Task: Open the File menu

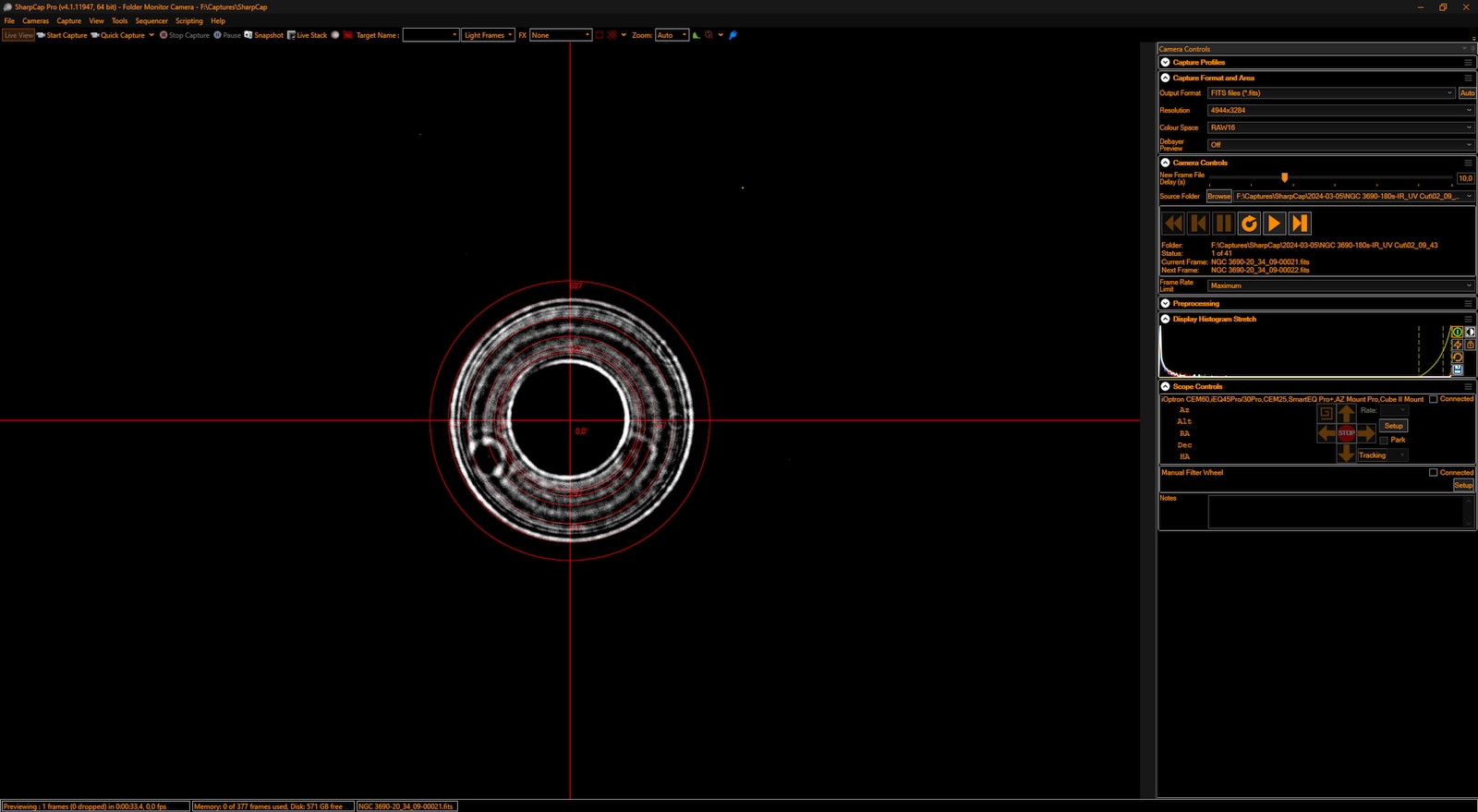Action: coord(9,20)
